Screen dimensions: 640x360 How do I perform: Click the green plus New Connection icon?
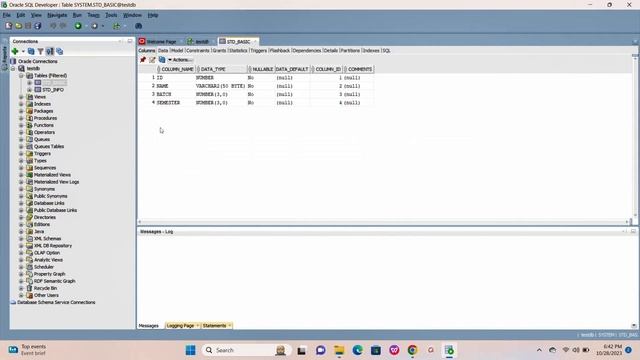click(15, 51)
